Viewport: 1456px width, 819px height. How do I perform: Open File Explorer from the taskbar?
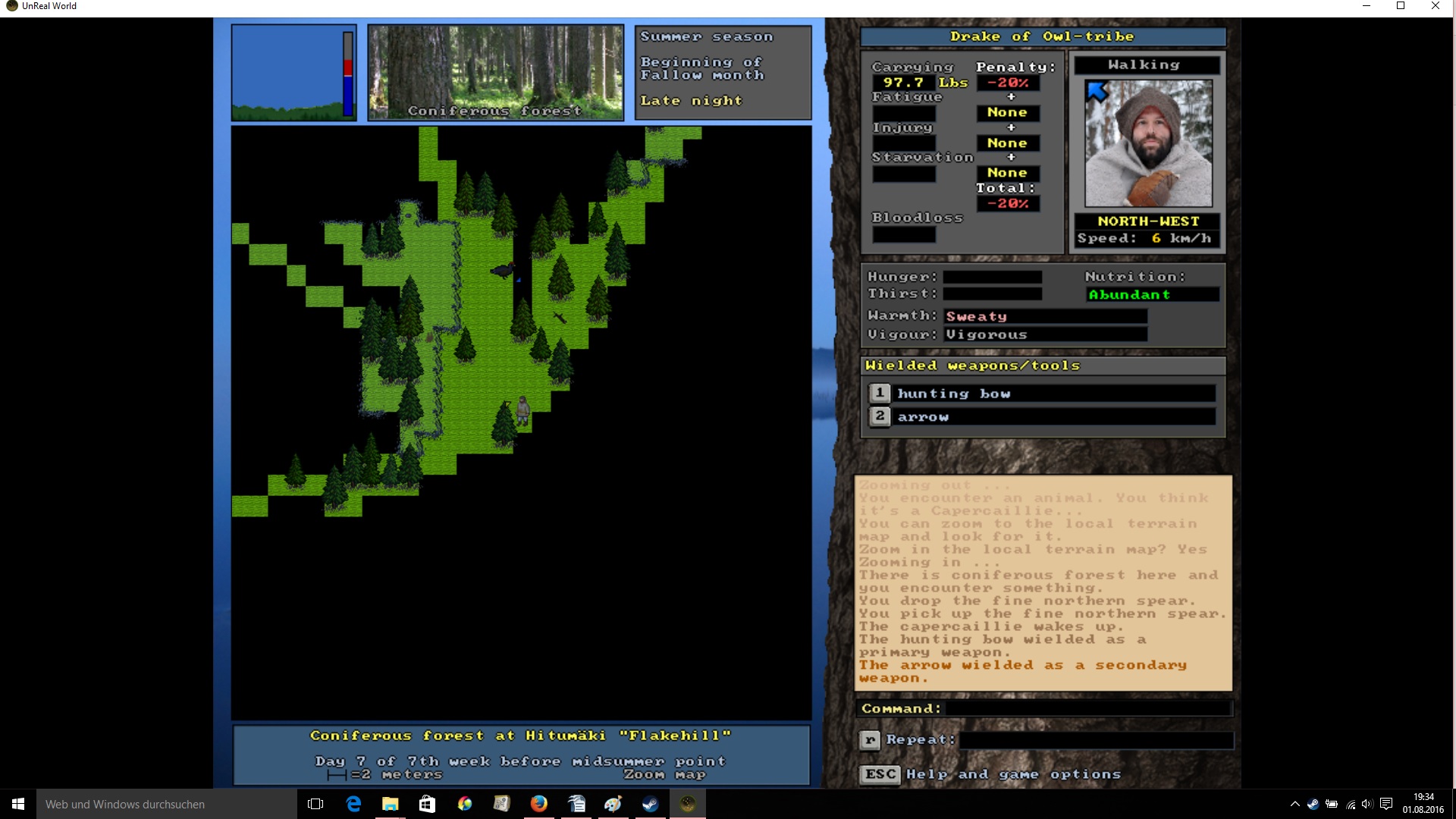pyautogui.click(x=391, y=804)
